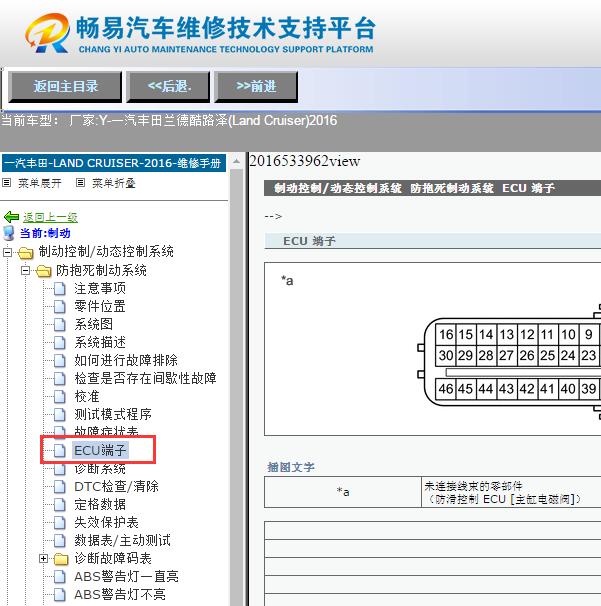Select the 防抱死制动系统 folder
The width and height of the screenshot is (601, 606).
[101, 270]
